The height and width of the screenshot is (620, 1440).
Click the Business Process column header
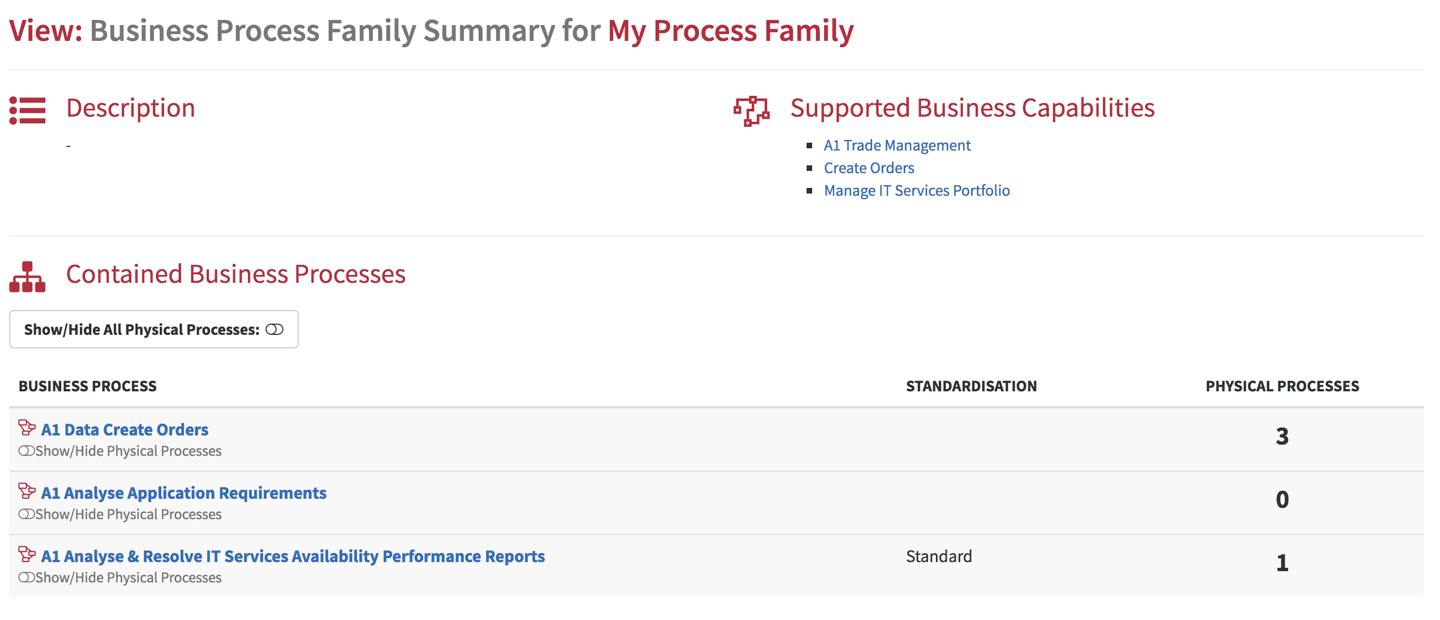coord(88,386)
